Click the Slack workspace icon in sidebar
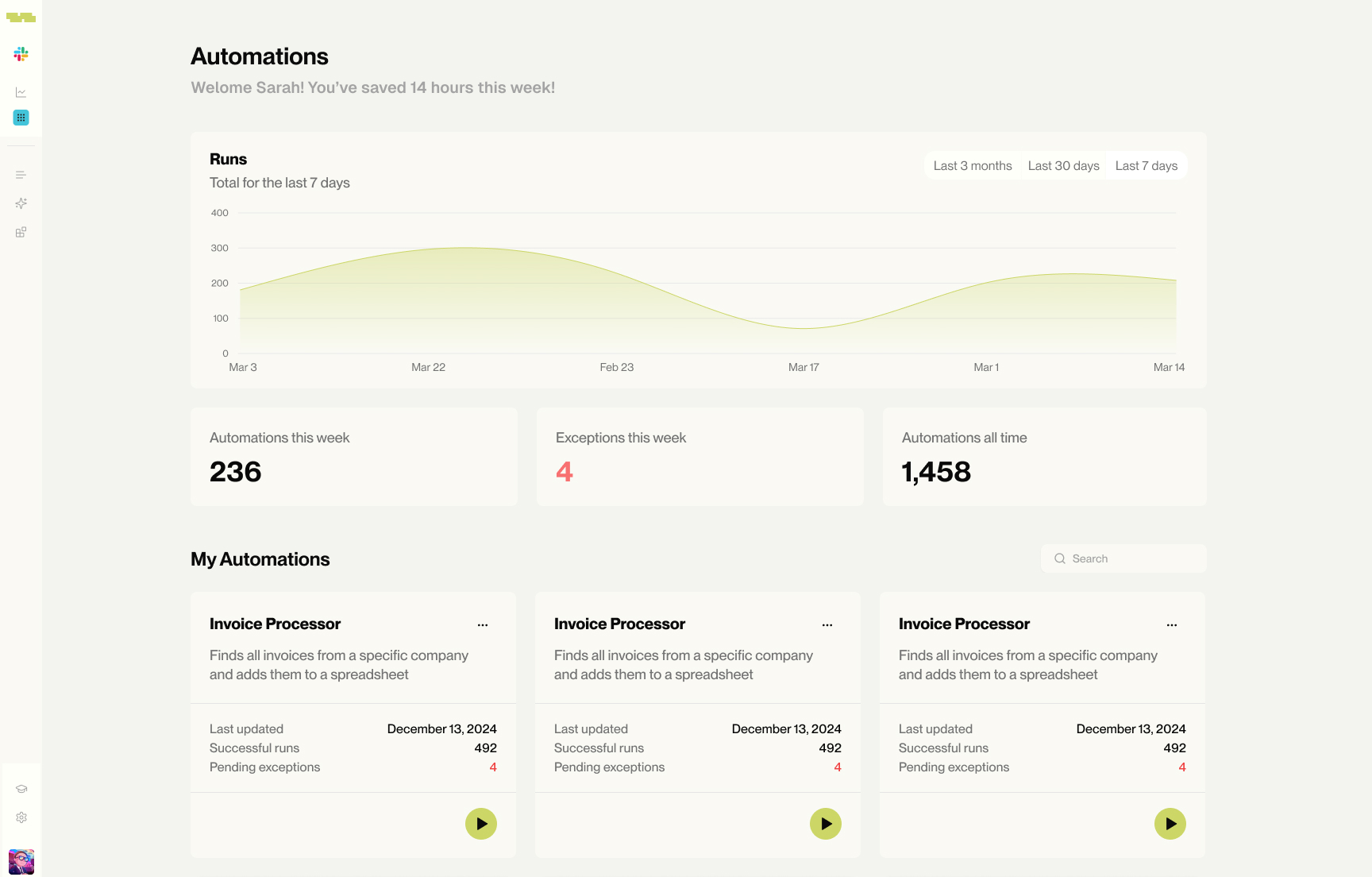The image size is (1372, 877). click(x=21, y=54)
